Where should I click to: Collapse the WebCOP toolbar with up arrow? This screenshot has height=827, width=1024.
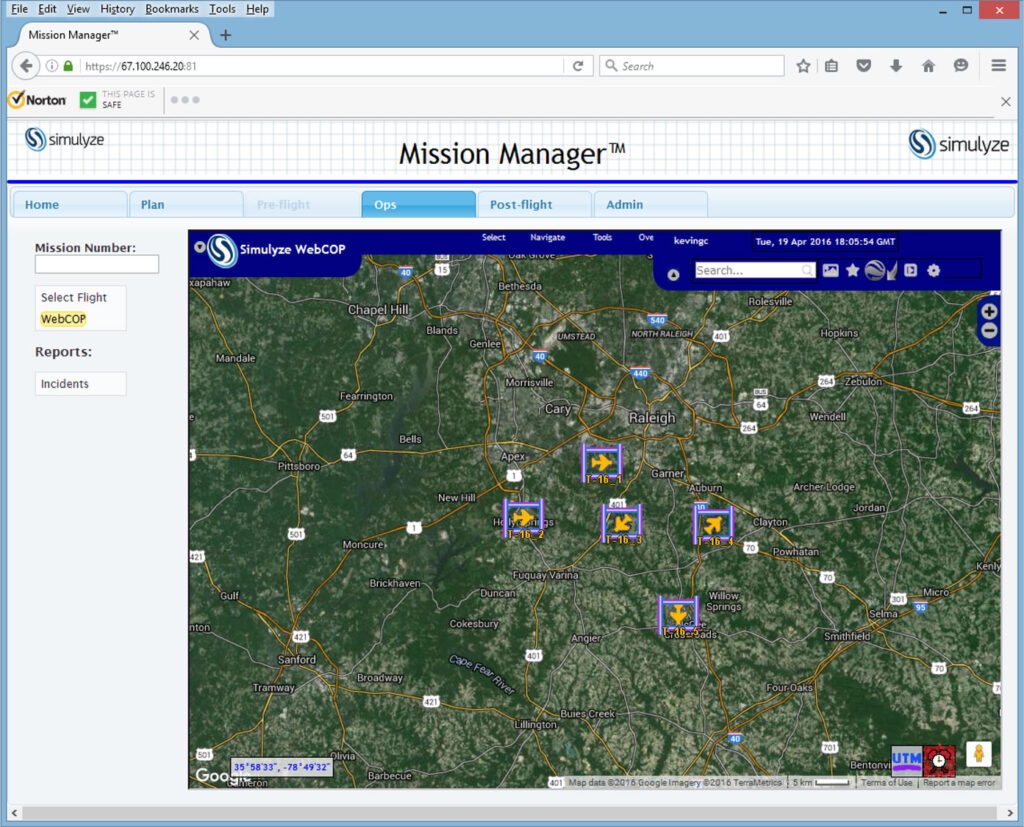coord(673,275)
